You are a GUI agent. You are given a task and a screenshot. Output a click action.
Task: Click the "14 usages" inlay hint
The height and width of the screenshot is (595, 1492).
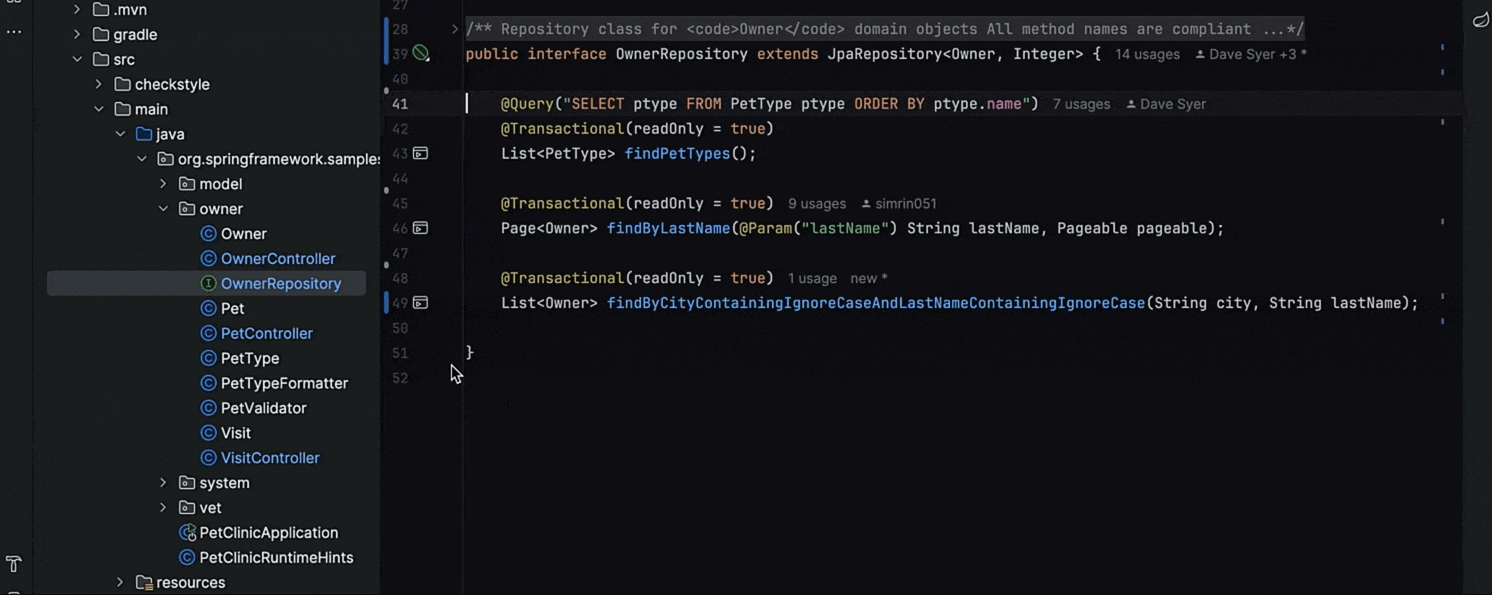tap(1147, 54)
